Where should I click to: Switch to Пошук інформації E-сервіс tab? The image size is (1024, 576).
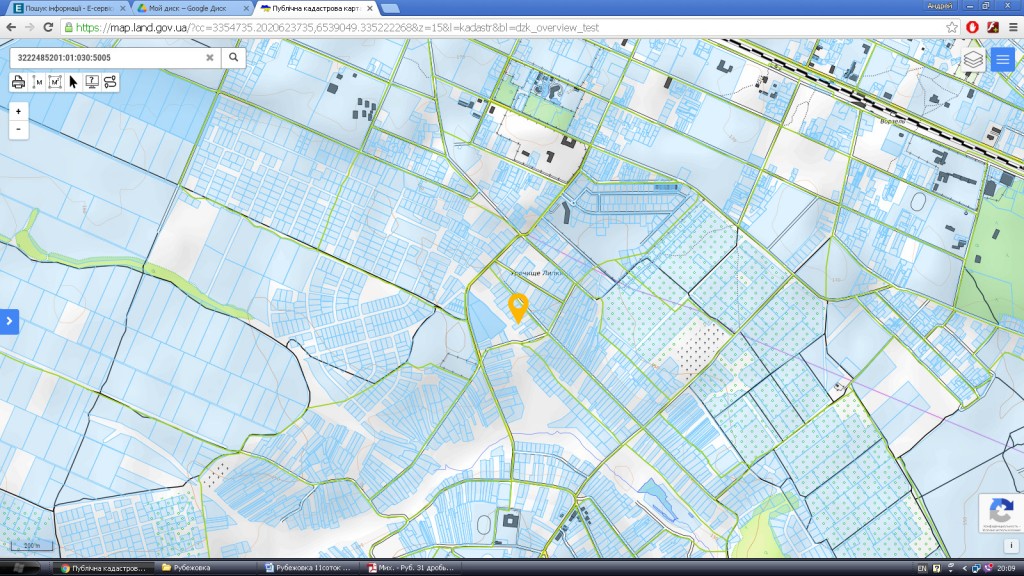(66, 8)
